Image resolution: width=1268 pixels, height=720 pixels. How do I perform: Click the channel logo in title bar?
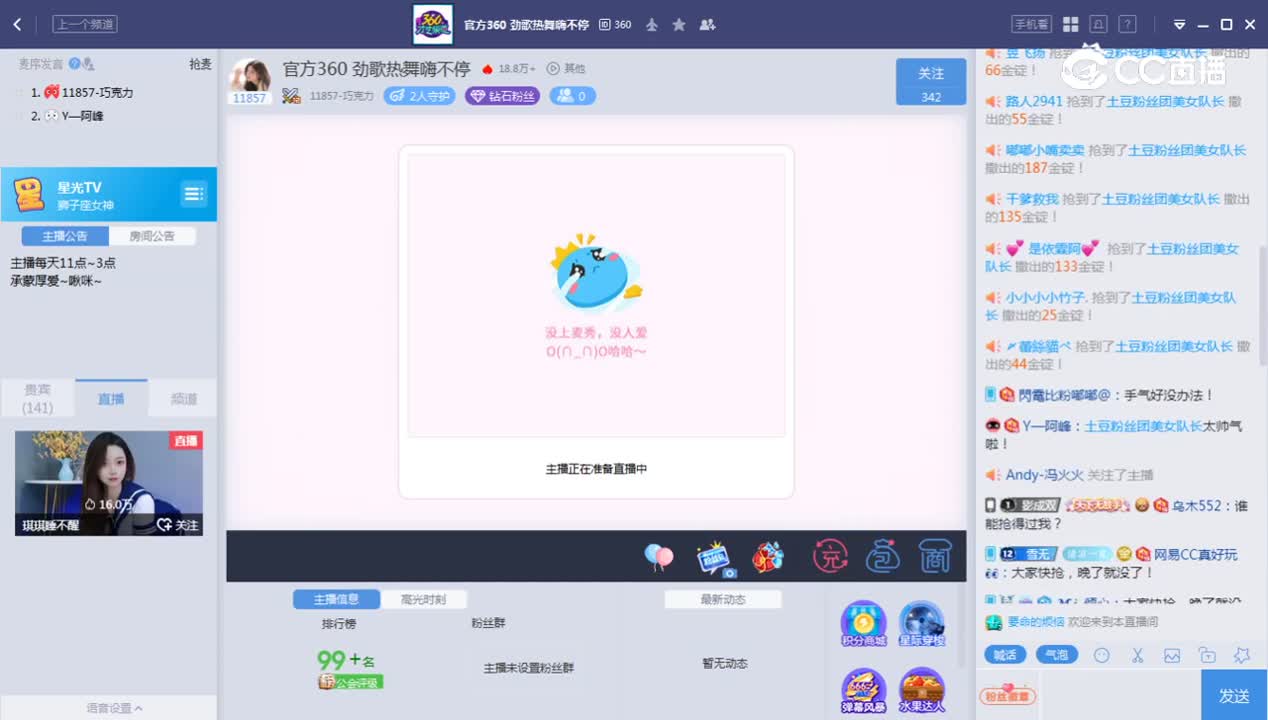[x=433, y=24]
